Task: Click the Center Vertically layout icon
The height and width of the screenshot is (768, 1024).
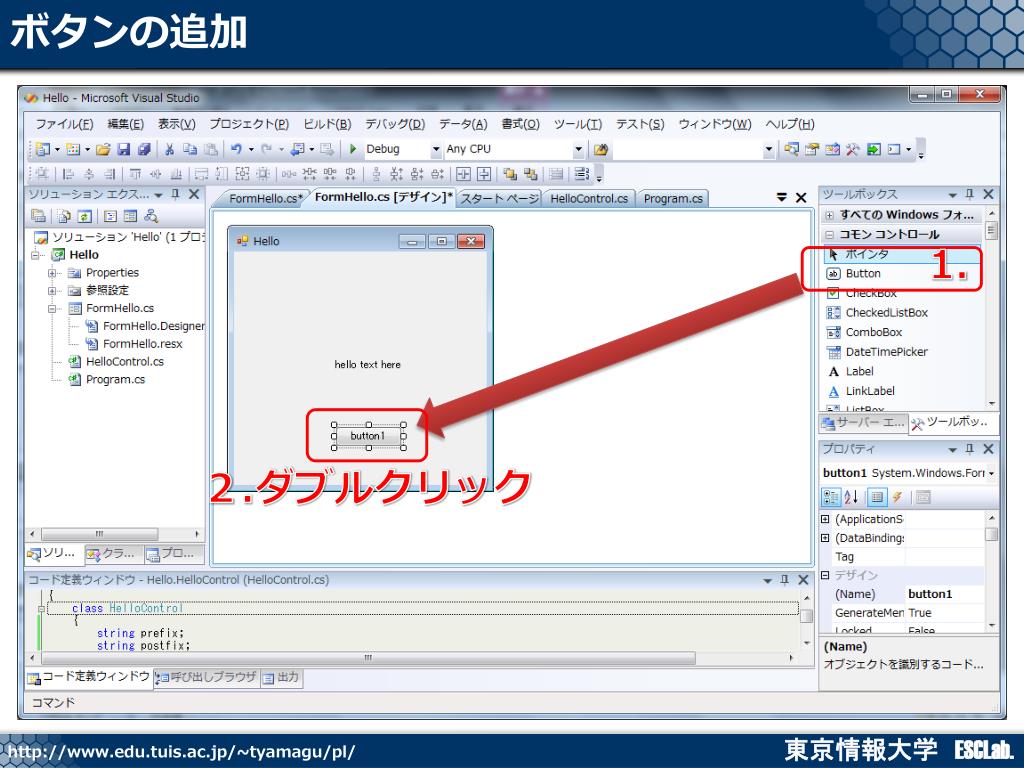Action: 484,174
